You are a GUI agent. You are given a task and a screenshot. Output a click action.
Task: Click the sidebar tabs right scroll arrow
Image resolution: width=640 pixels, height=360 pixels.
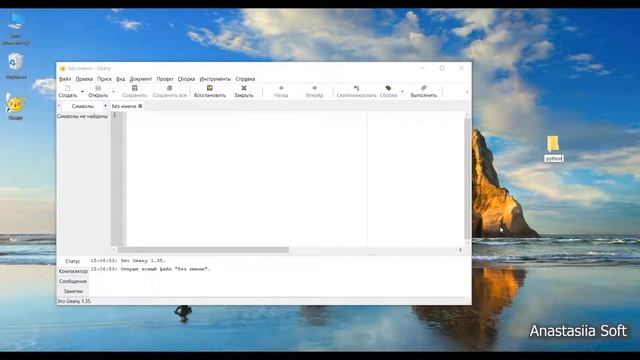(105, 106)
